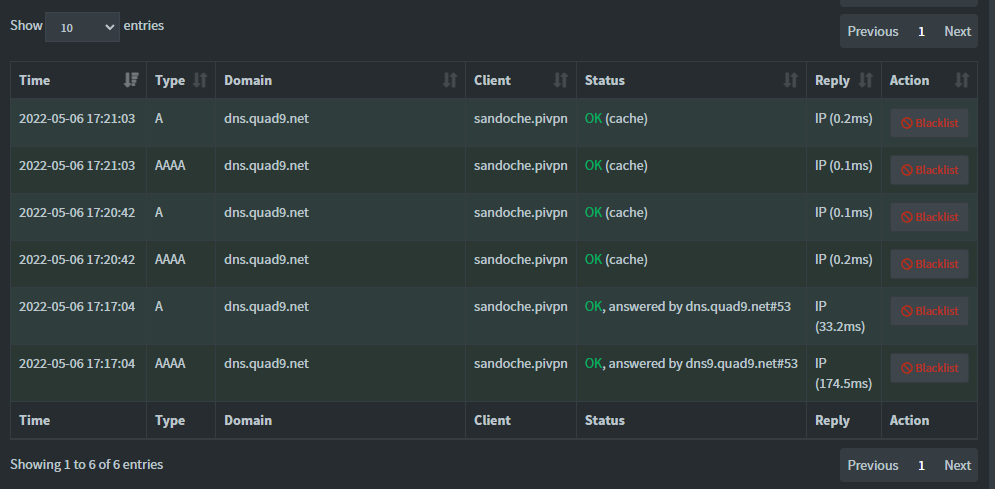This screenshot has height=489, width=995.
Task: Click reply value IP (174.5ms)
Action: point(843,374)
